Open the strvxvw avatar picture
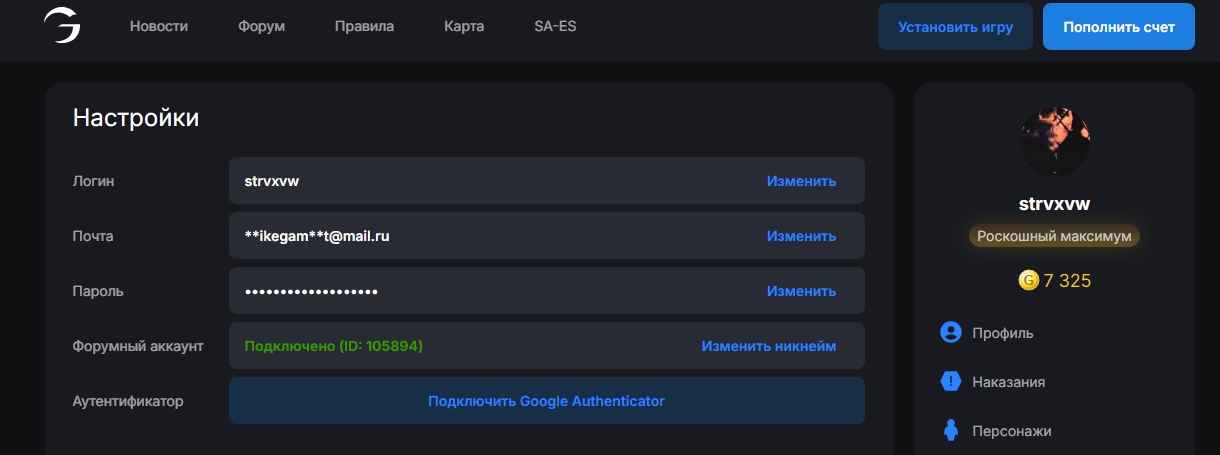The height and width of the screenshot is (455, 1220). [1054, 141]
